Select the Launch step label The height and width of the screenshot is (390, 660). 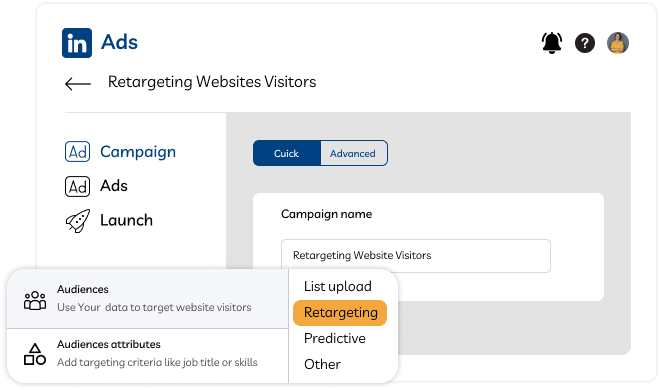point(126,220)
